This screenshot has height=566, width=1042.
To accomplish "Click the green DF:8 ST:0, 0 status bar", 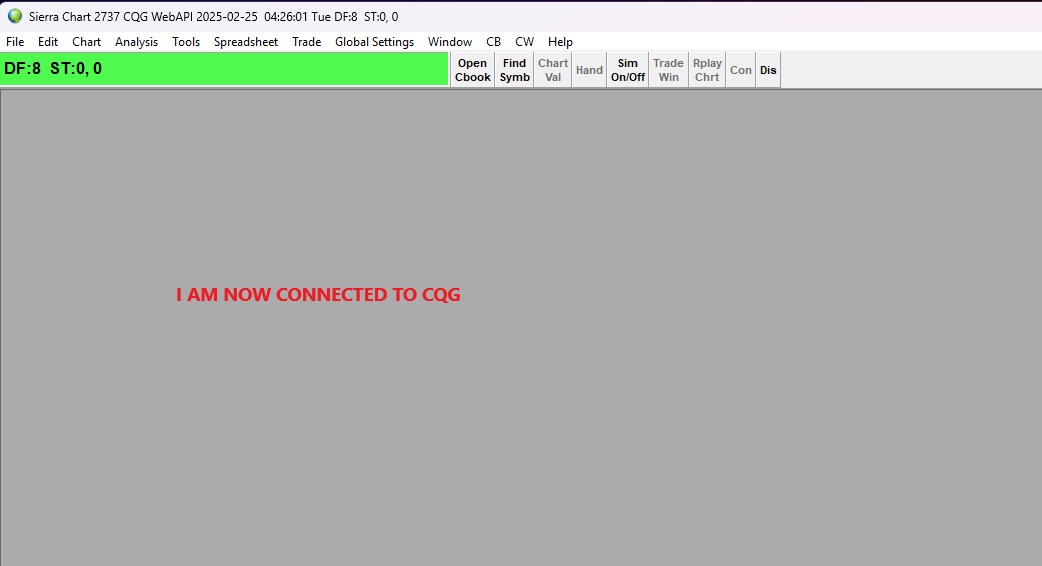I will click(x=224, y=69).
